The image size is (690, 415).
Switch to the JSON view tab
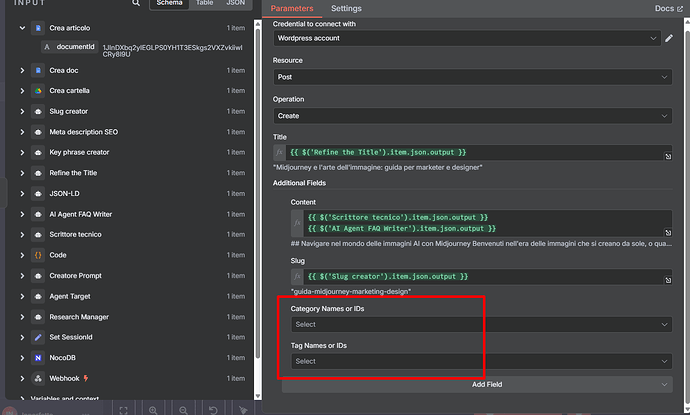coord(235,3)
